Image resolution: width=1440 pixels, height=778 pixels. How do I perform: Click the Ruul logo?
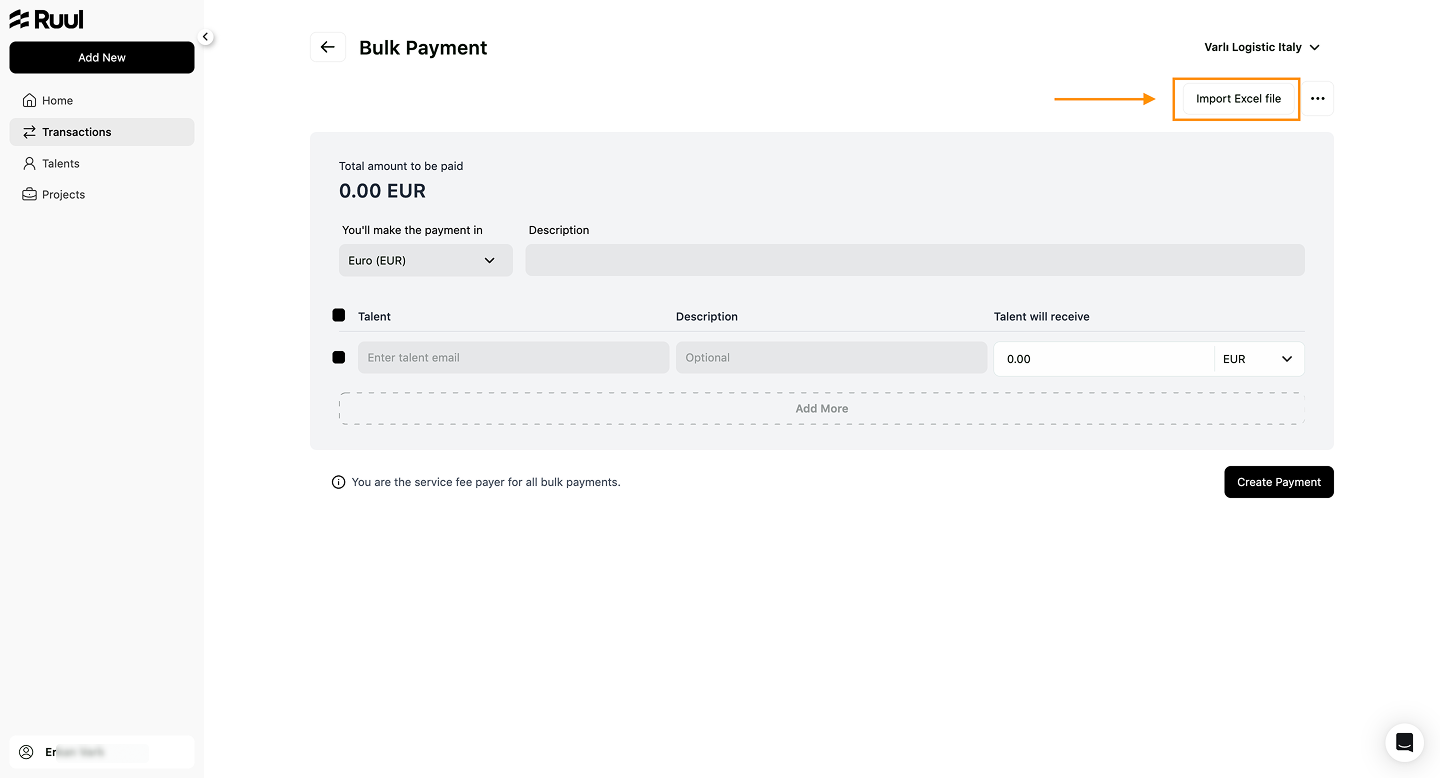[x=46, y=19]
